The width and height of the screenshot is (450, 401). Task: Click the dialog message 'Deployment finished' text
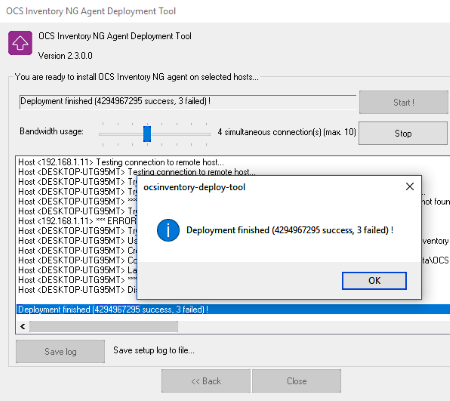290,230
